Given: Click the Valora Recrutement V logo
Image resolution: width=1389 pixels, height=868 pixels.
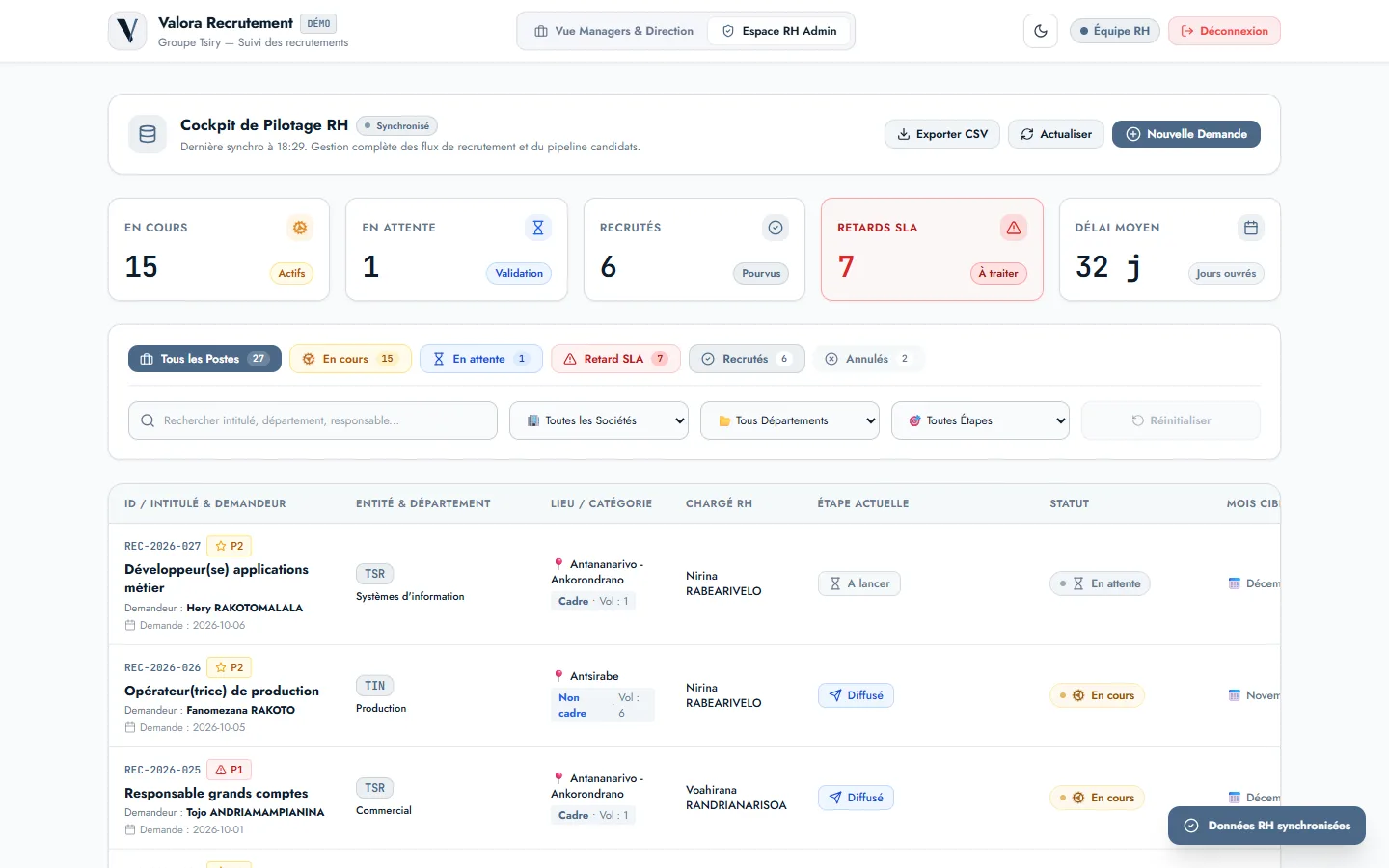Looking at the screenshot, I should point(127,31).
